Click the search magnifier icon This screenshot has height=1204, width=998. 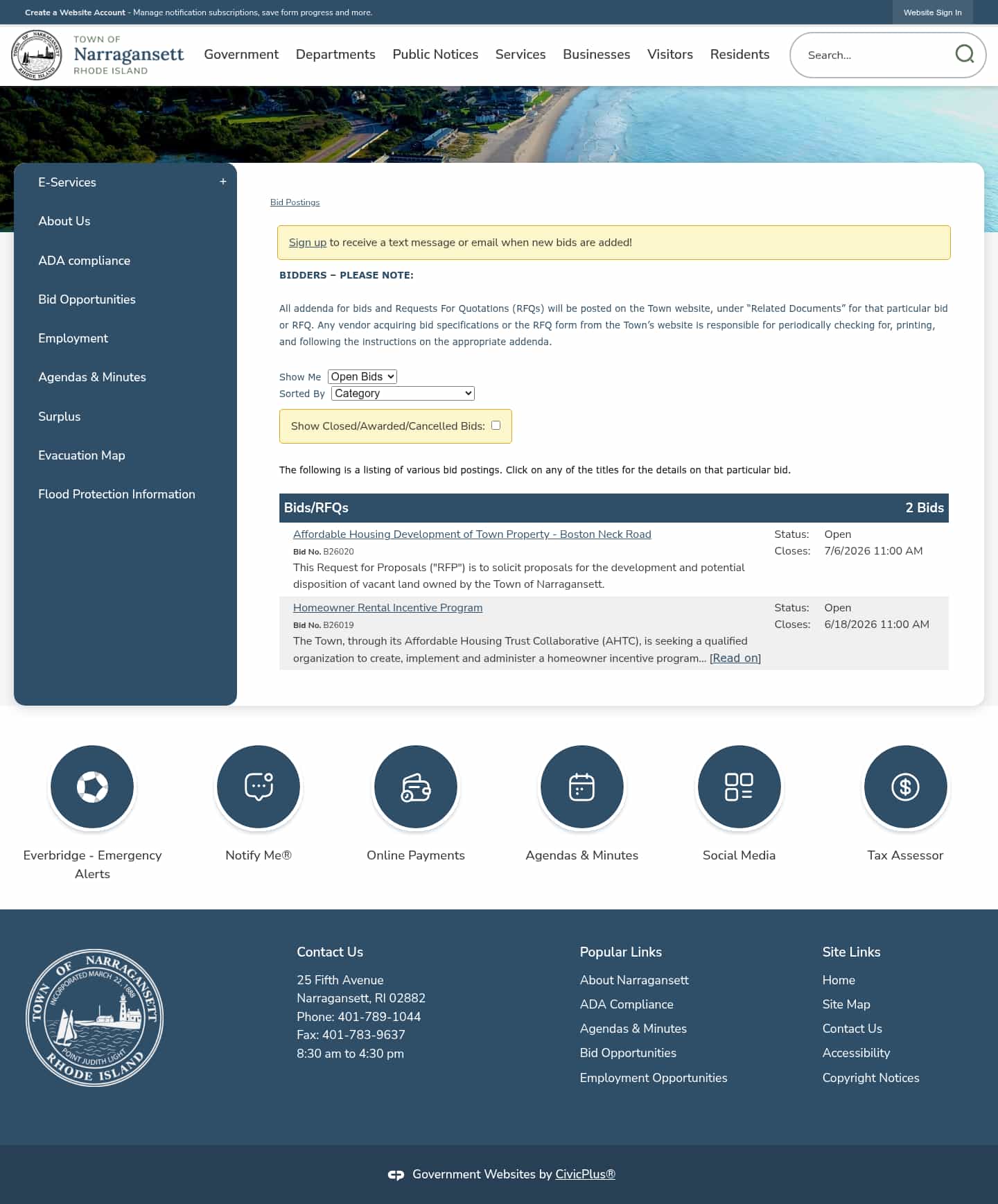(964, 54)
